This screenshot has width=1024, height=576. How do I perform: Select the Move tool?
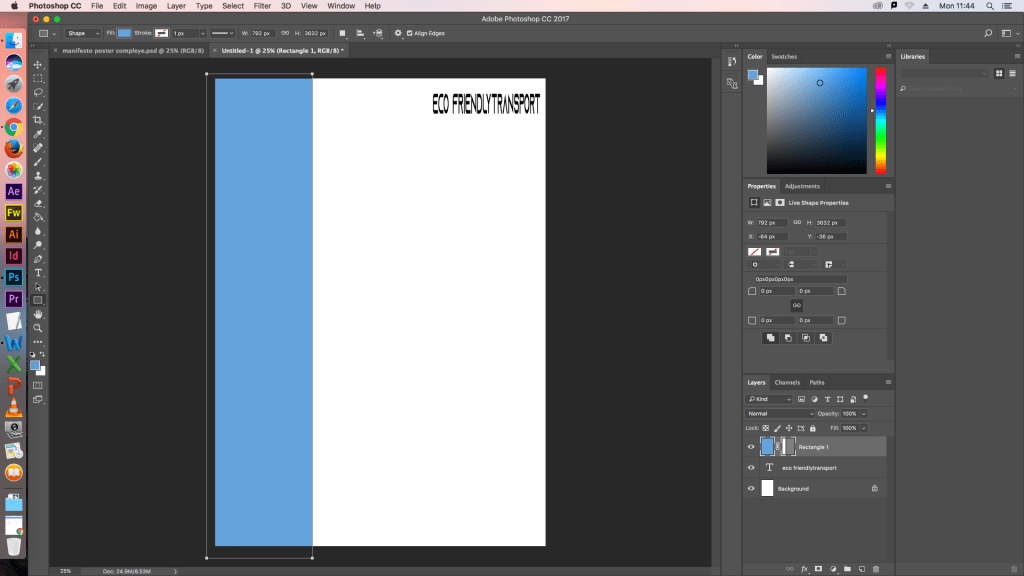click(38, 64)
